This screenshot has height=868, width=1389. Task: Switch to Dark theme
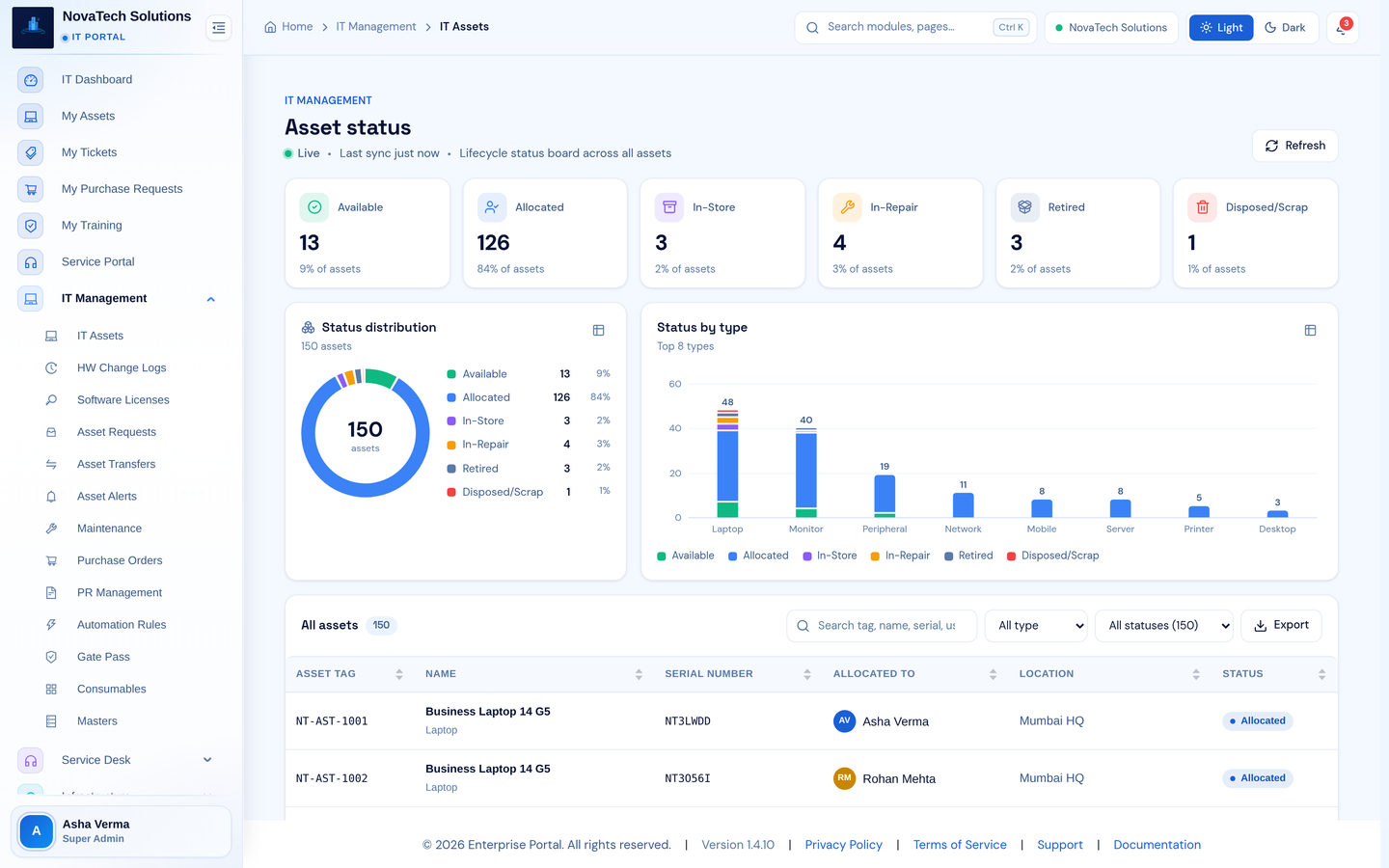1285,28
